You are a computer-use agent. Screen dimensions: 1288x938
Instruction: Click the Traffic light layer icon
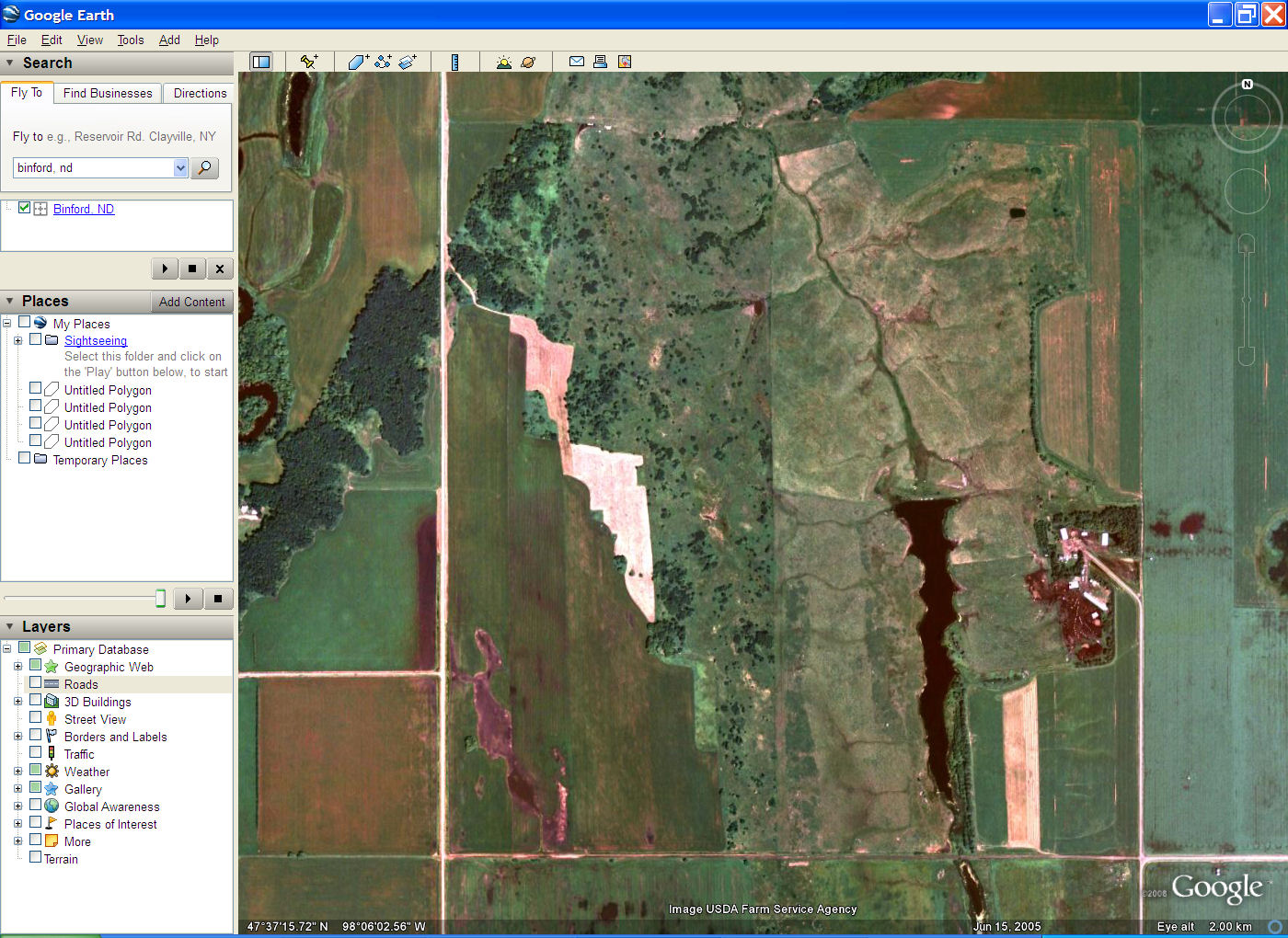tap(52, 754)
